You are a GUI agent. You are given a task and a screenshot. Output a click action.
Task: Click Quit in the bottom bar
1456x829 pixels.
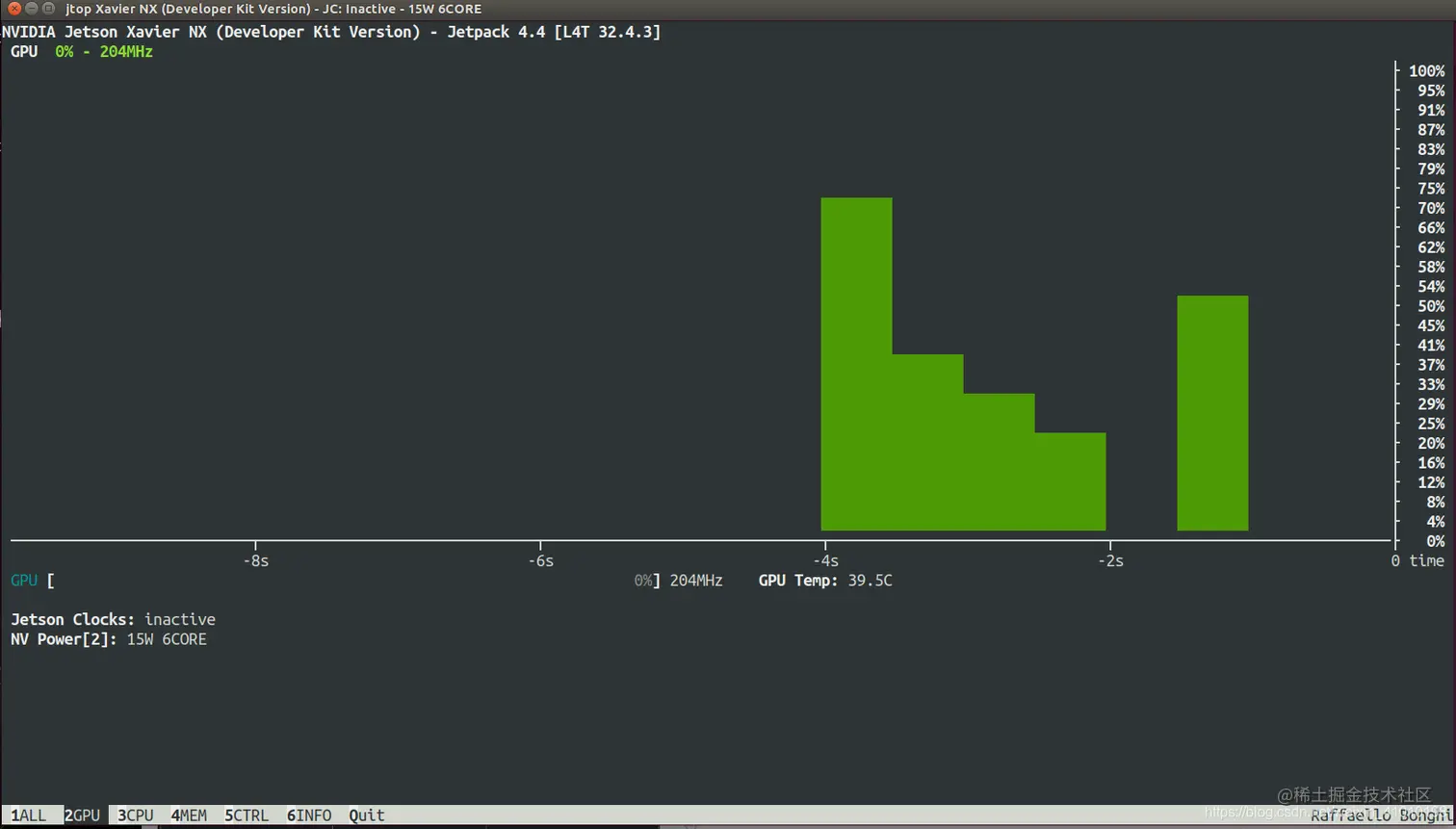click(367, 816)
